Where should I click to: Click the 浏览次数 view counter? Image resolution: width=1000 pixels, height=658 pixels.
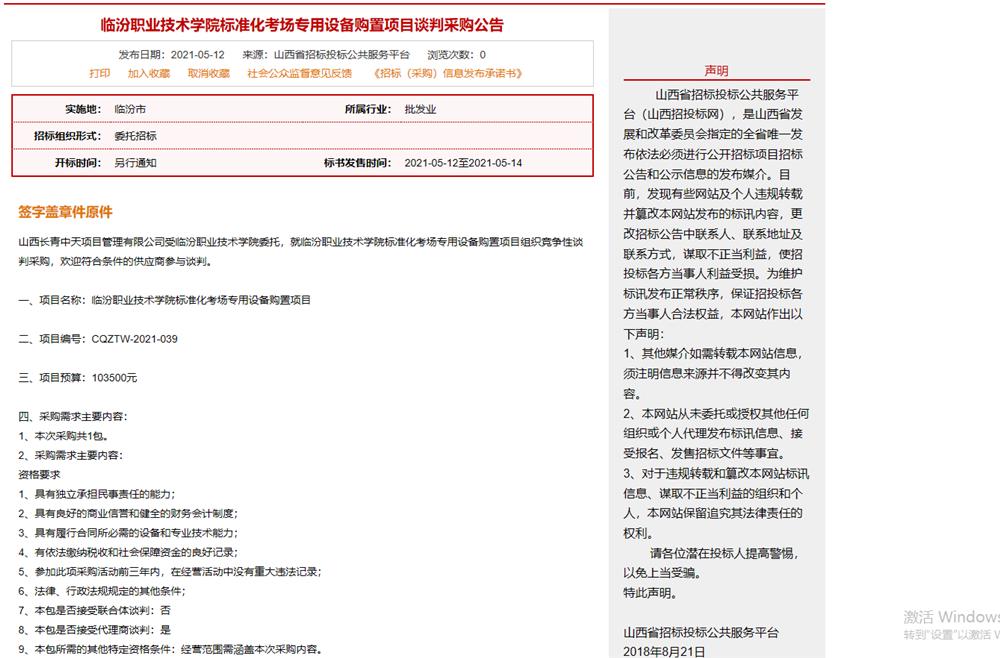456,55
